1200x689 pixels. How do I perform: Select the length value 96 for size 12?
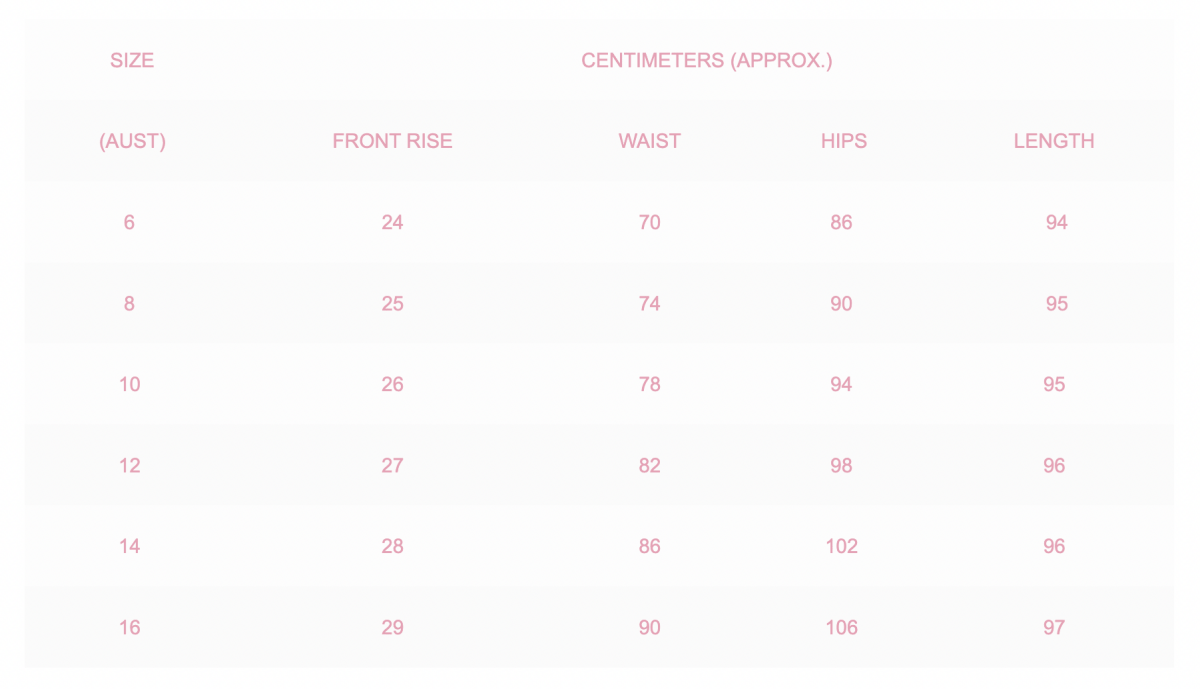pos(1054,465)
